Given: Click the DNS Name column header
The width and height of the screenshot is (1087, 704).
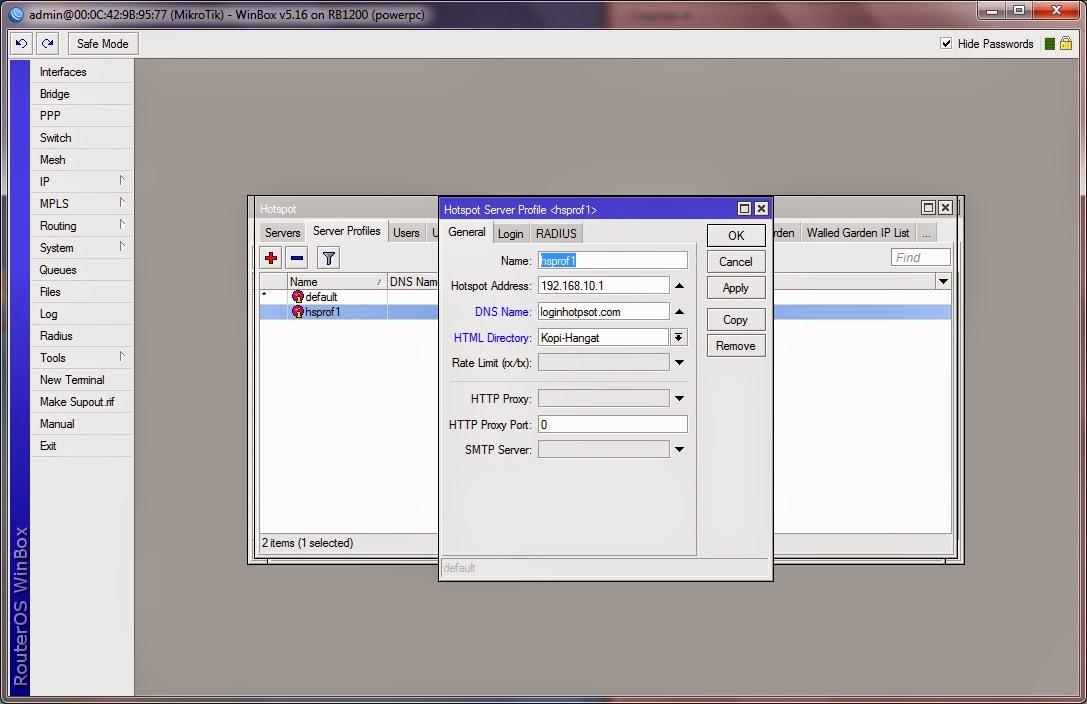Looking at the screenshot, I should point(413,281).
